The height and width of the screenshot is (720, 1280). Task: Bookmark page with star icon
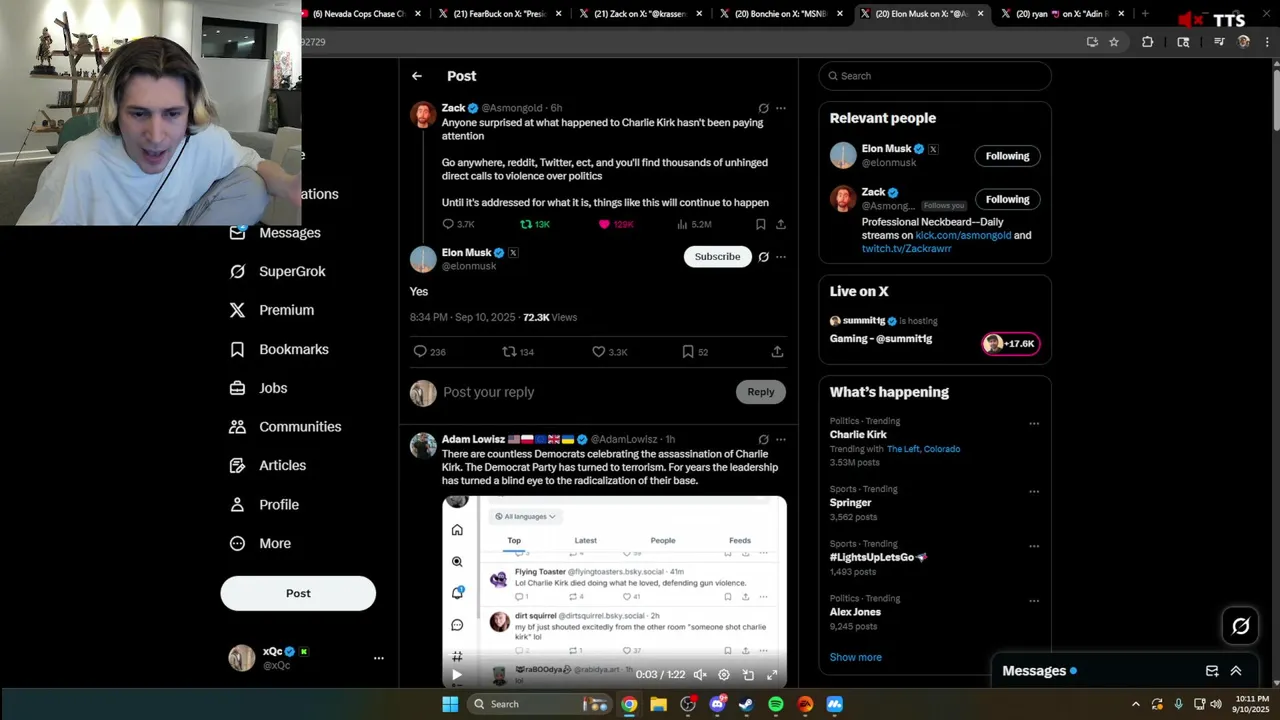[x=1114, y=42]
